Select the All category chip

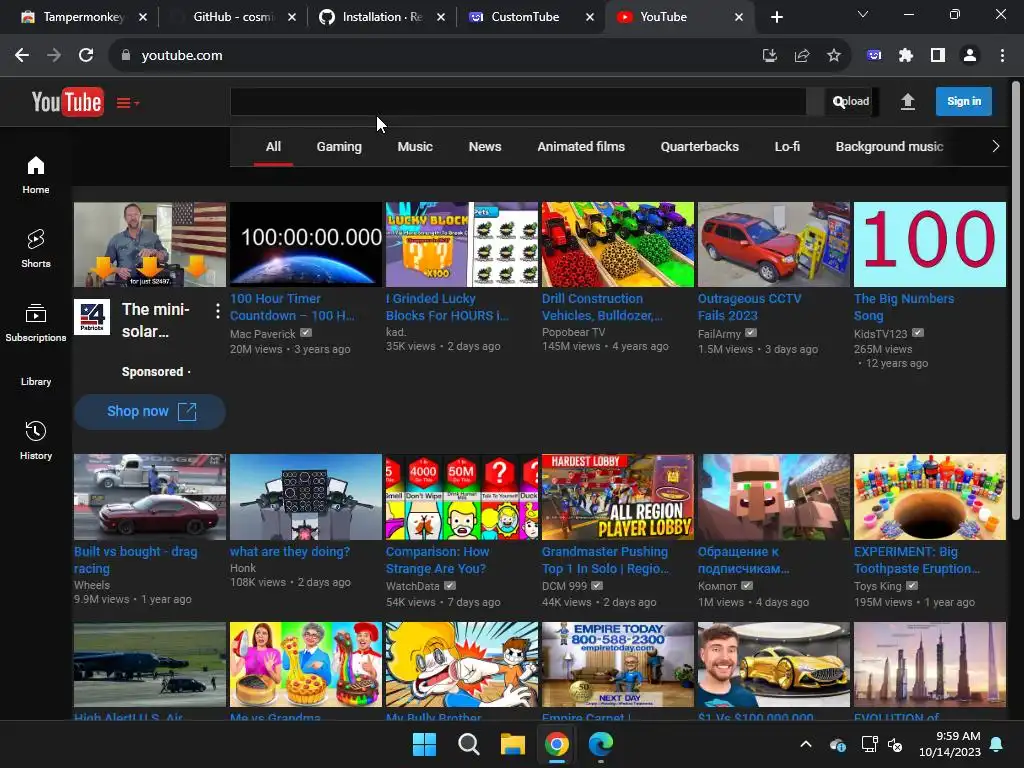273,147
